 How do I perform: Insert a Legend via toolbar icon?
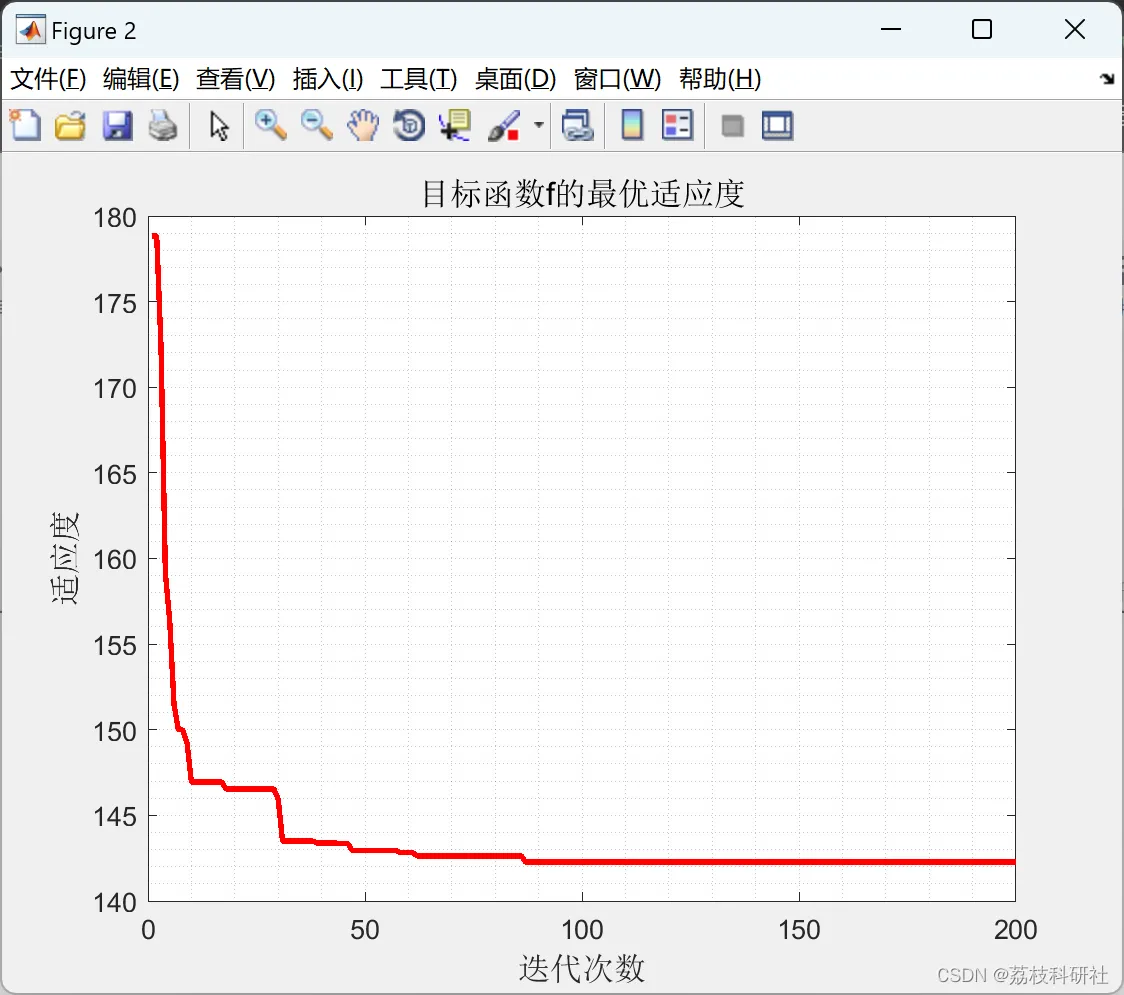[x=677, y=125]
